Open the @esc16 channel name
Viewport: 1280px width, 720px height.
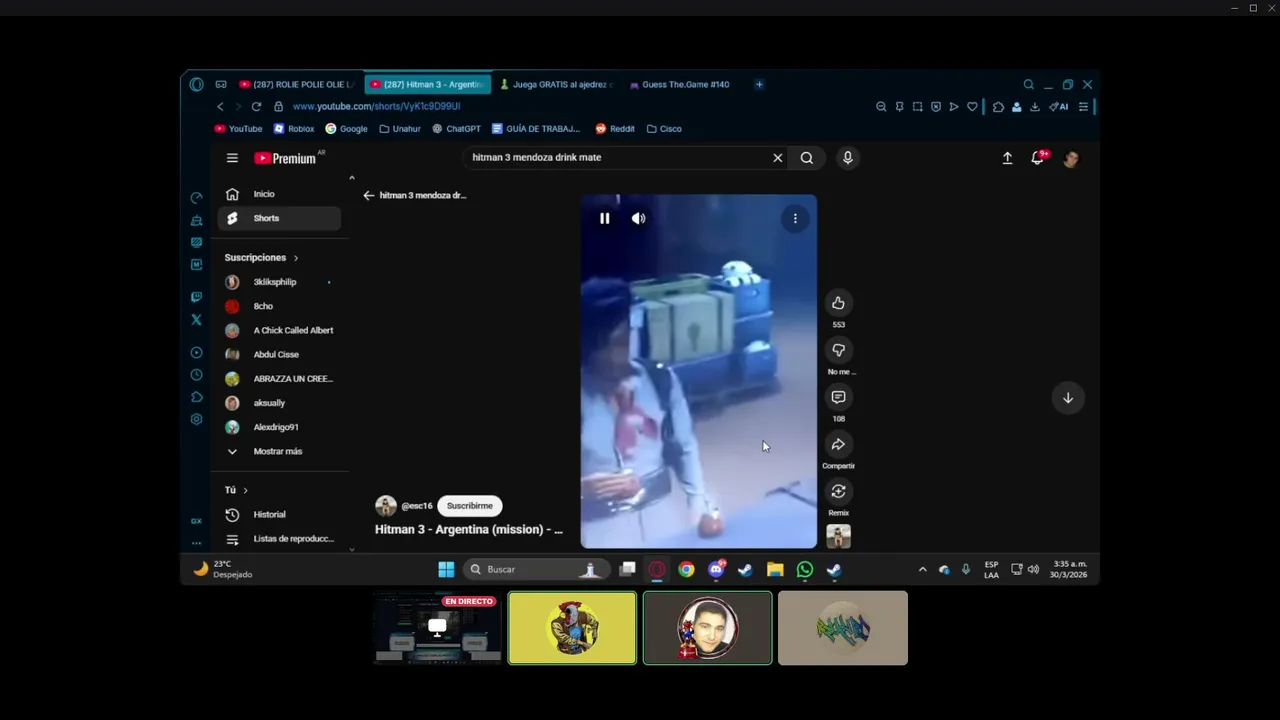(x=417, y=506)
